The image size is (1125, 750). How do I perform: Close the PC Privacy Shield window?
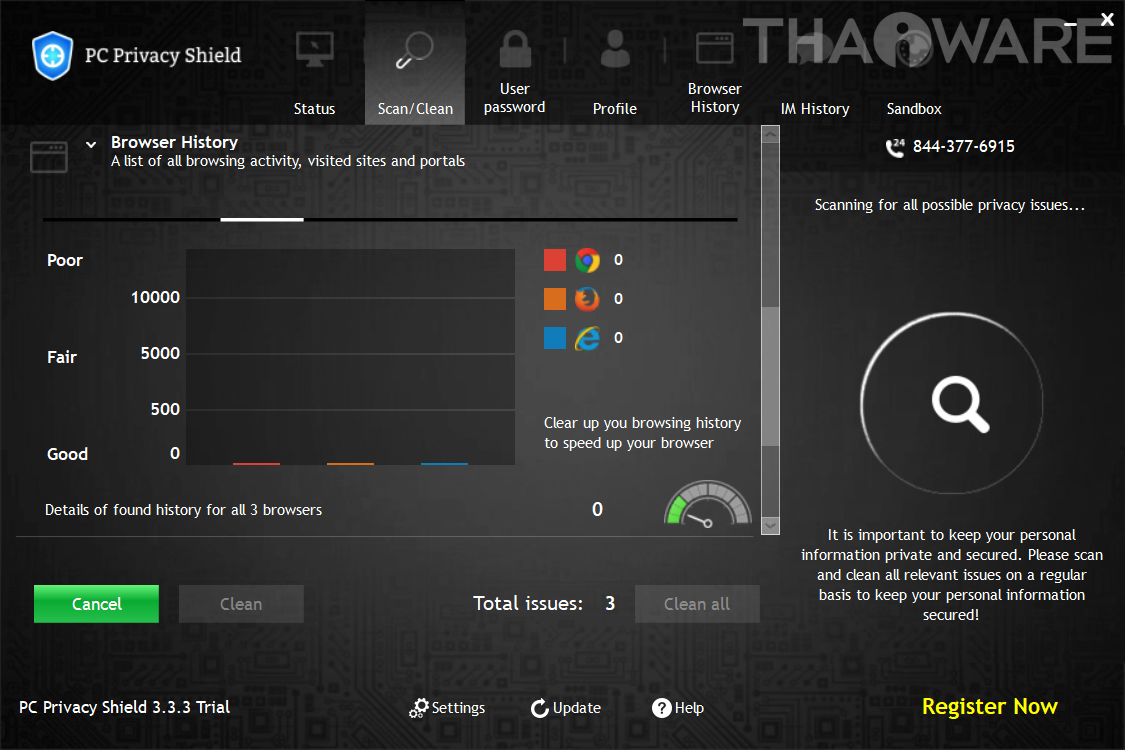(1107, 20)
